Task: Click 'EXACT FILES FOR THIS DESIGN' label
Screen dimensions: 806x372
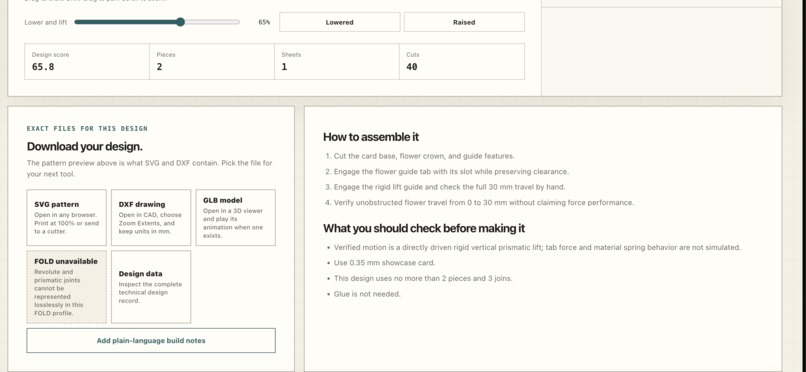Action: [x=87, y=128]
